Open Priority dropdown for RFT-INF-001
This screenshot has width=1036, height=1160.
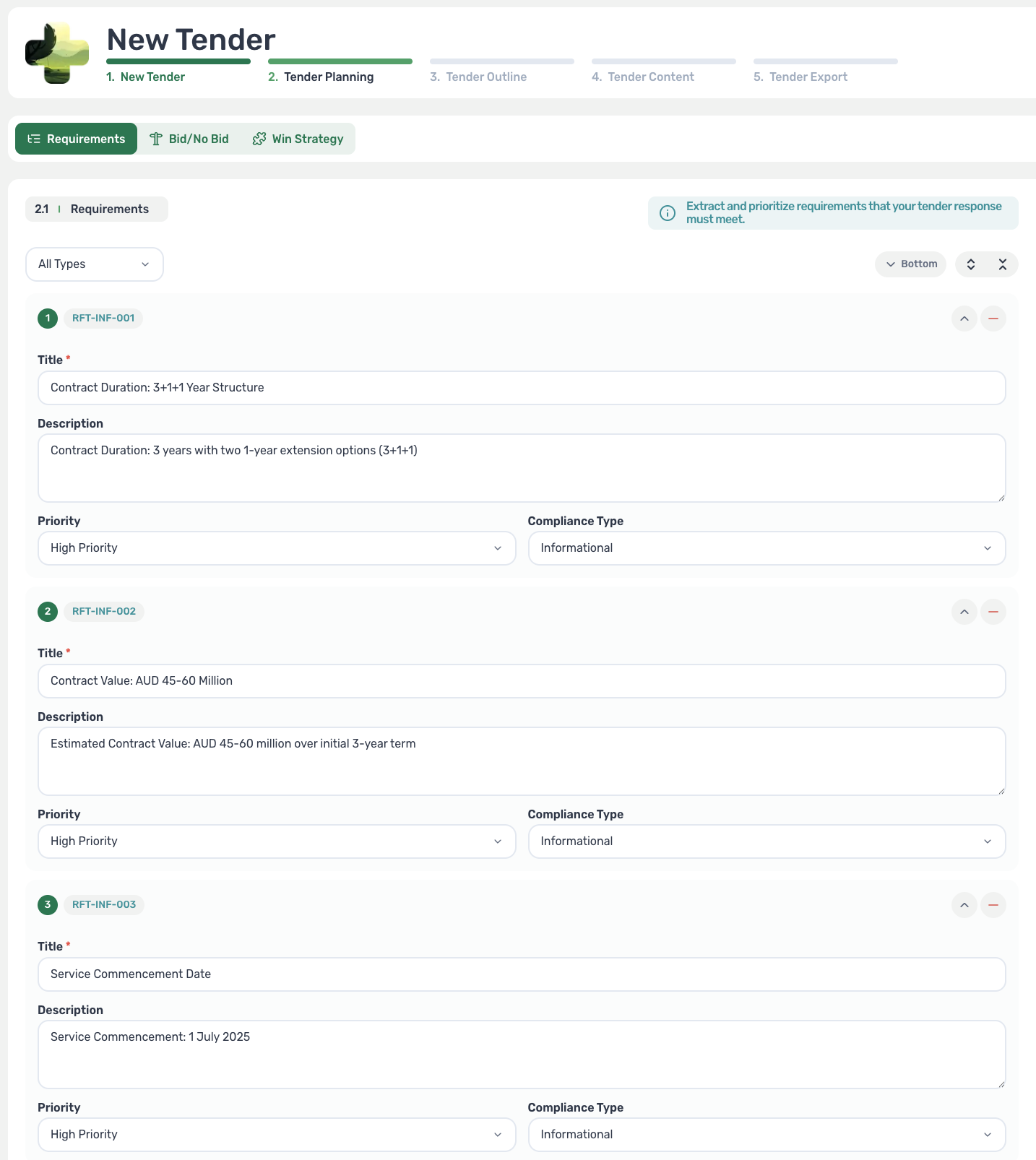coord(277,548)
